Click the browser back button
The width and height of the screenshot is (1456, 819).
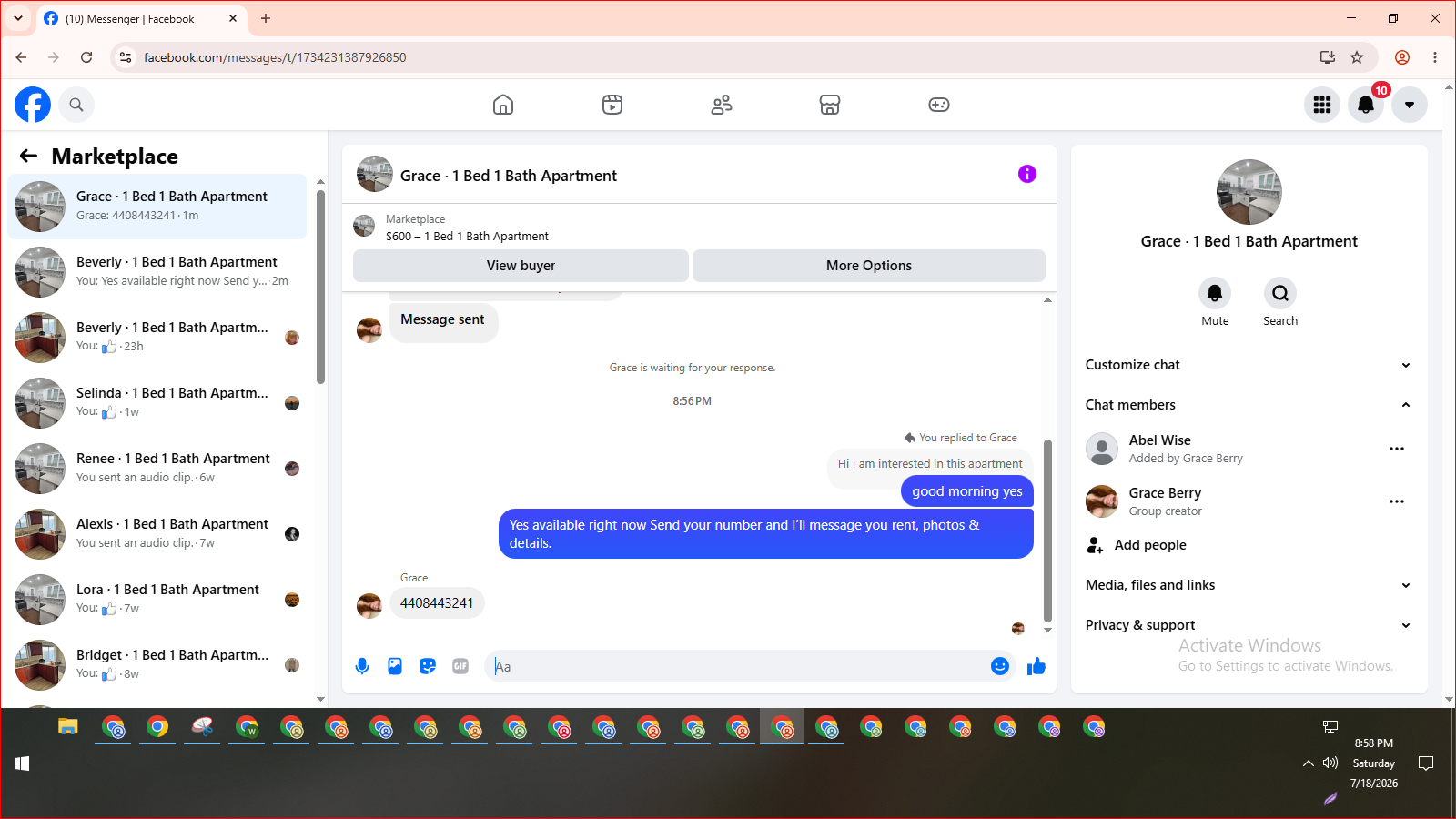pos(21,57)
